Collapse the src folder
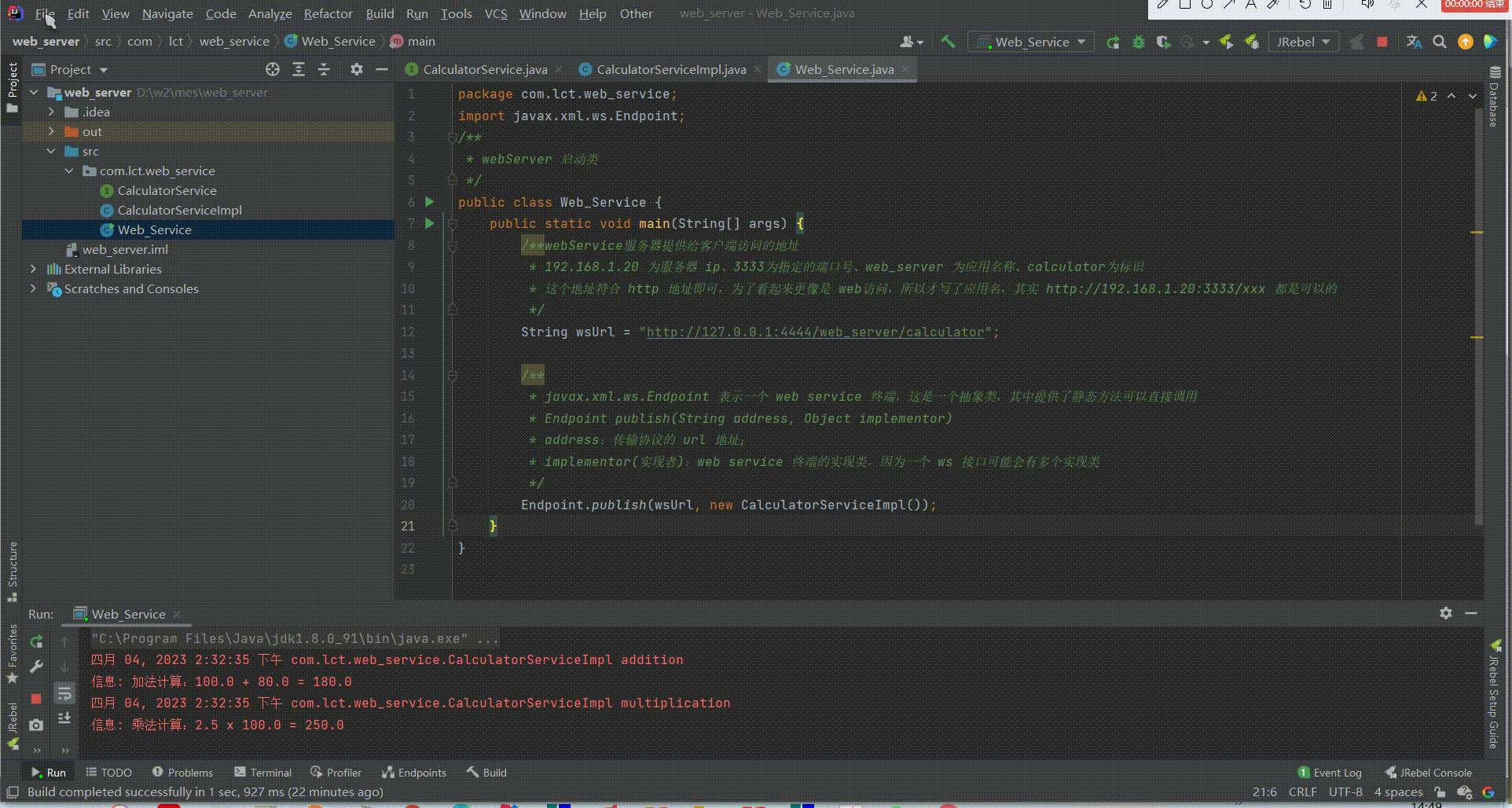Image resolution: width=1512 pixels, height=808 pixels. click(52, 151)
